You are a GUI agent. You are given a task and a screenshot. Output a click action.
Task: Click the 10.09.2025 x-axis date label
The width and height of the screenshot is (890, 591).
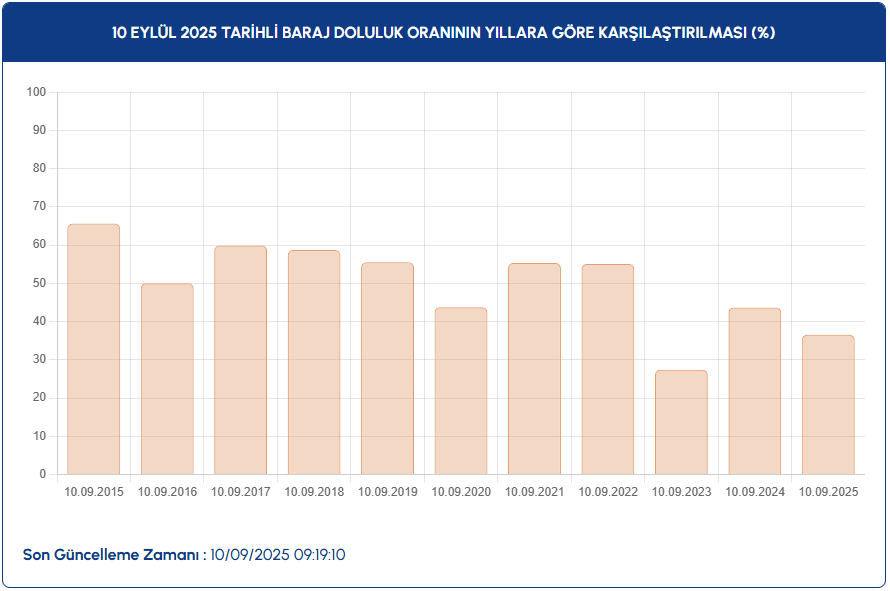(828, 492)
